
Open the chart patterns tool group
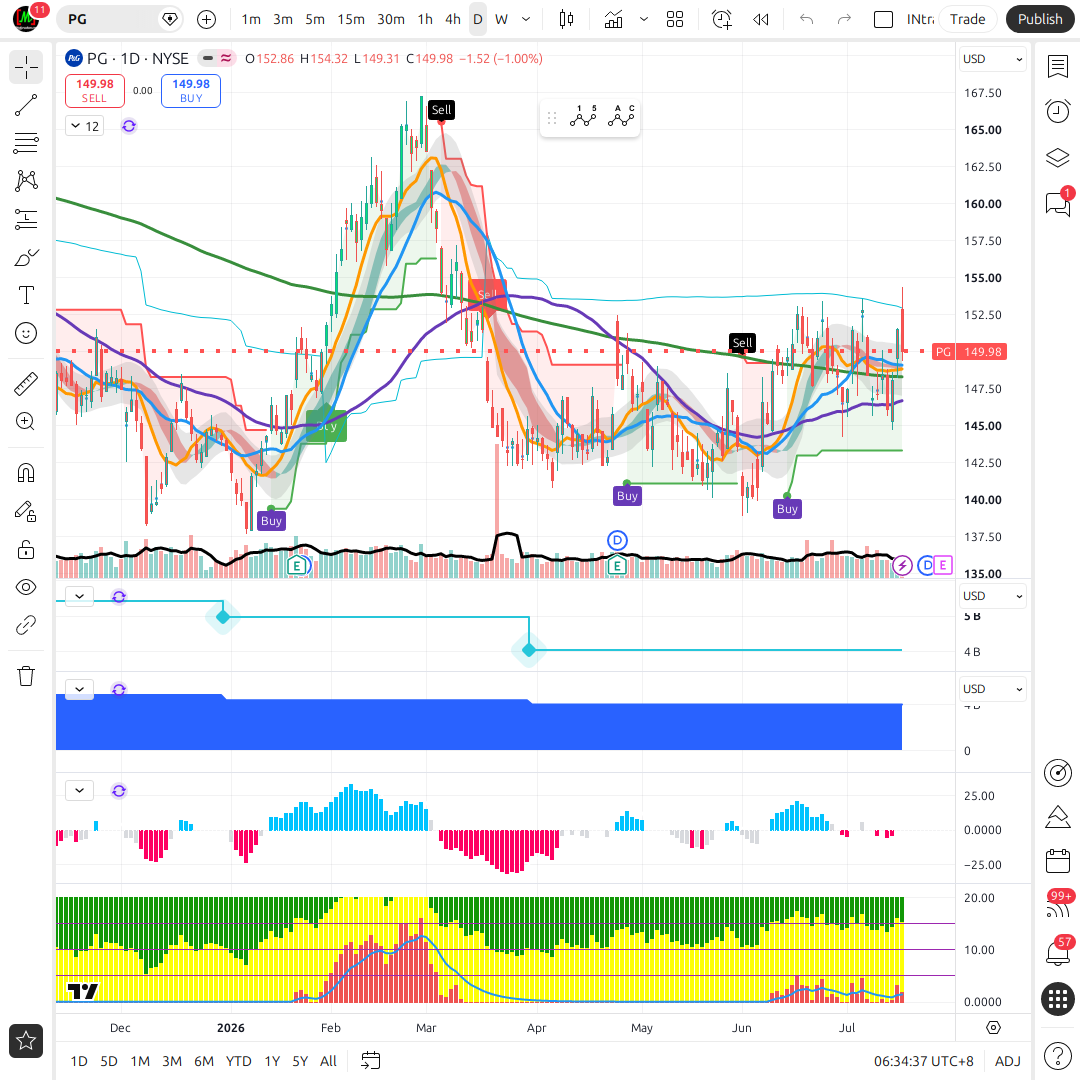tap(26, 181)
